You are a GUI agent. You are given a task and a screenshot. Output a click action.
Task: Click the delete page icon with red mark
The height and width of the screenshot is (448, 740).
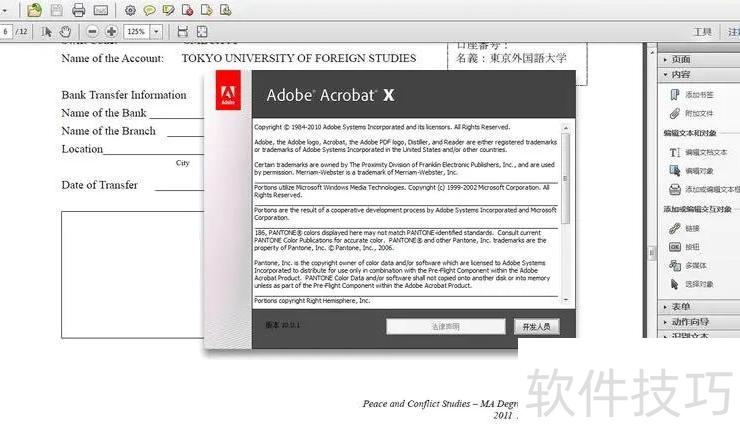click(x=187, y=10)
